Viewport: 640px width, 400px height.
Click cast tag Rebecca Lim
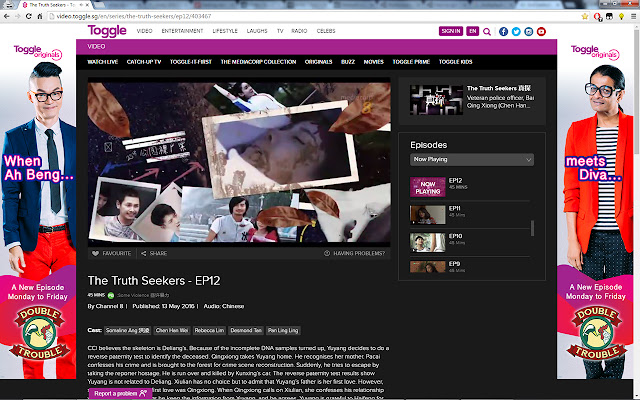coord(209,331)
